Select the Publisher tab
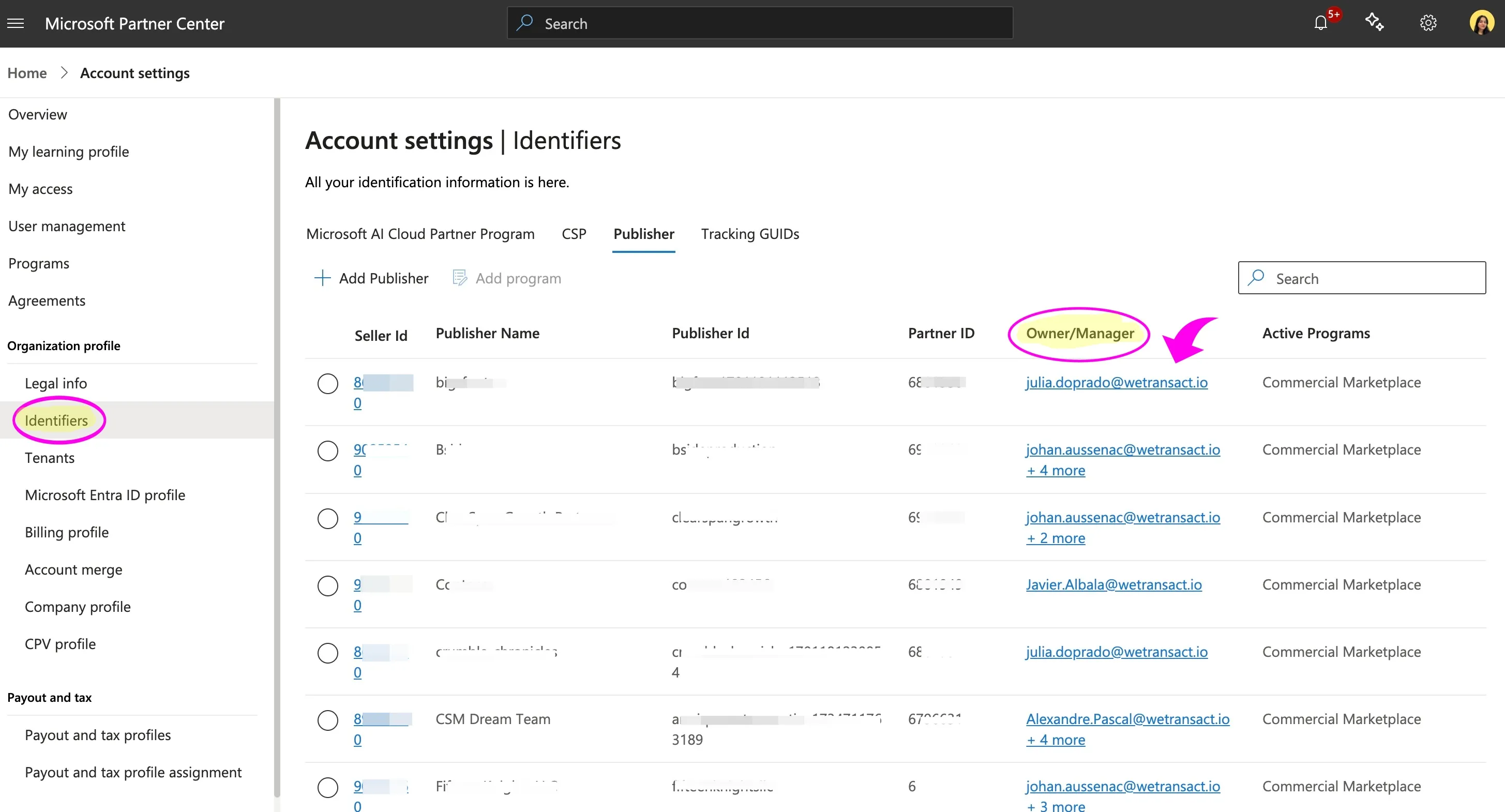The image size is (1505, 812). (643, 234)
